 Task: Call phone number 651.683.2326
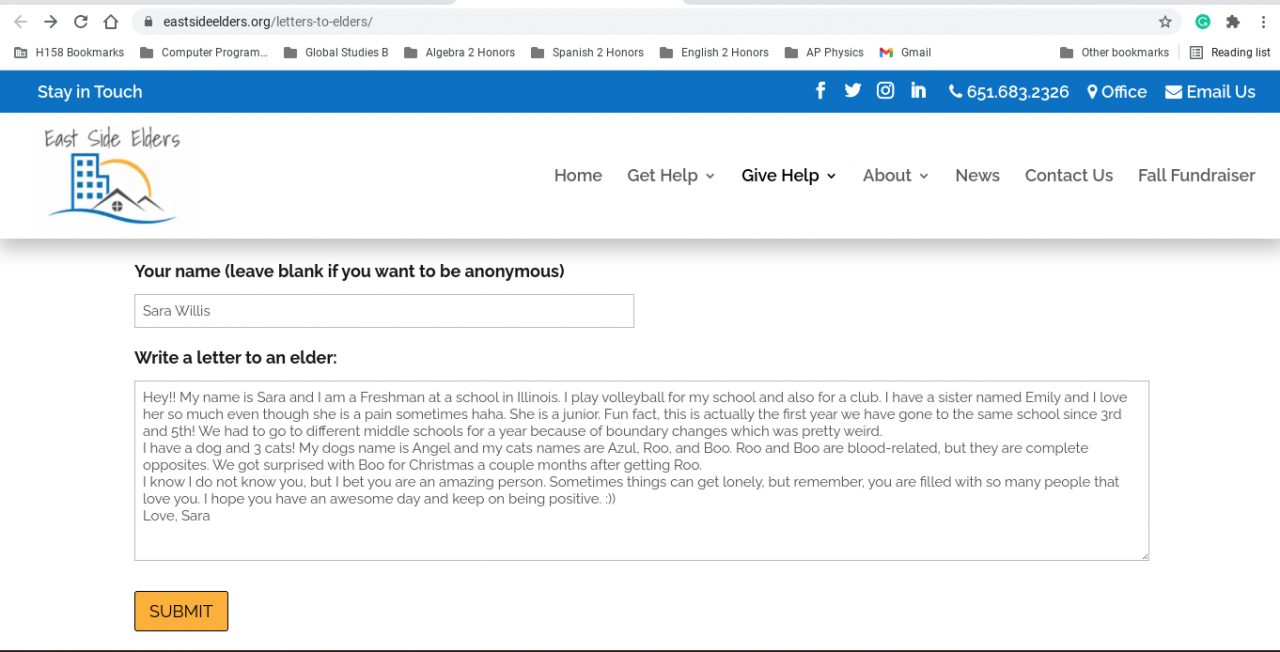tap(1009, 92)
